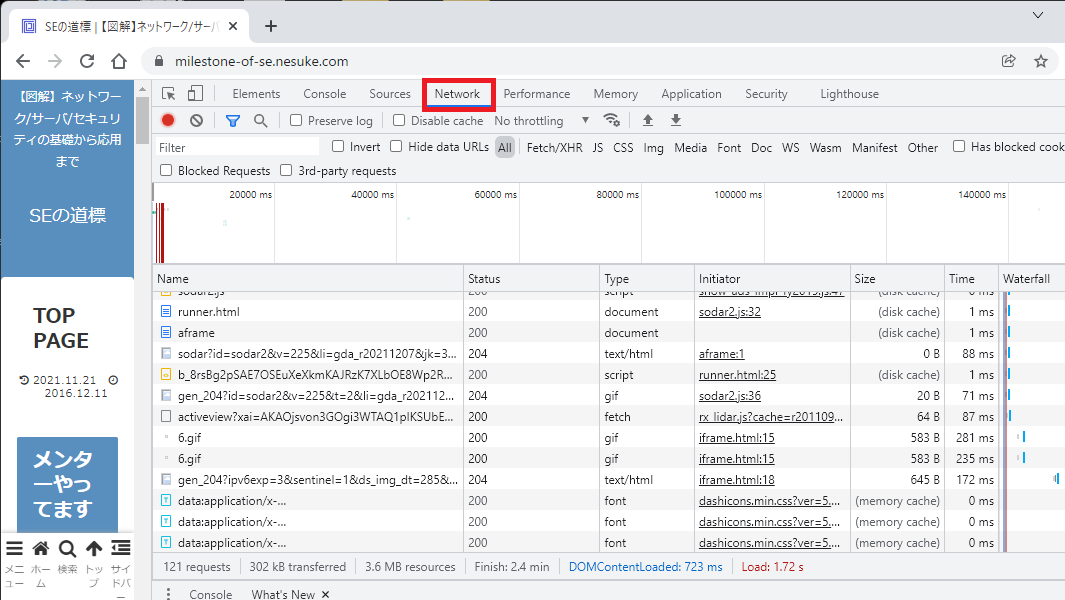Open the browser tab search chevron
This screenshot has width=1065, height=600.
[x=1038, y=15]
